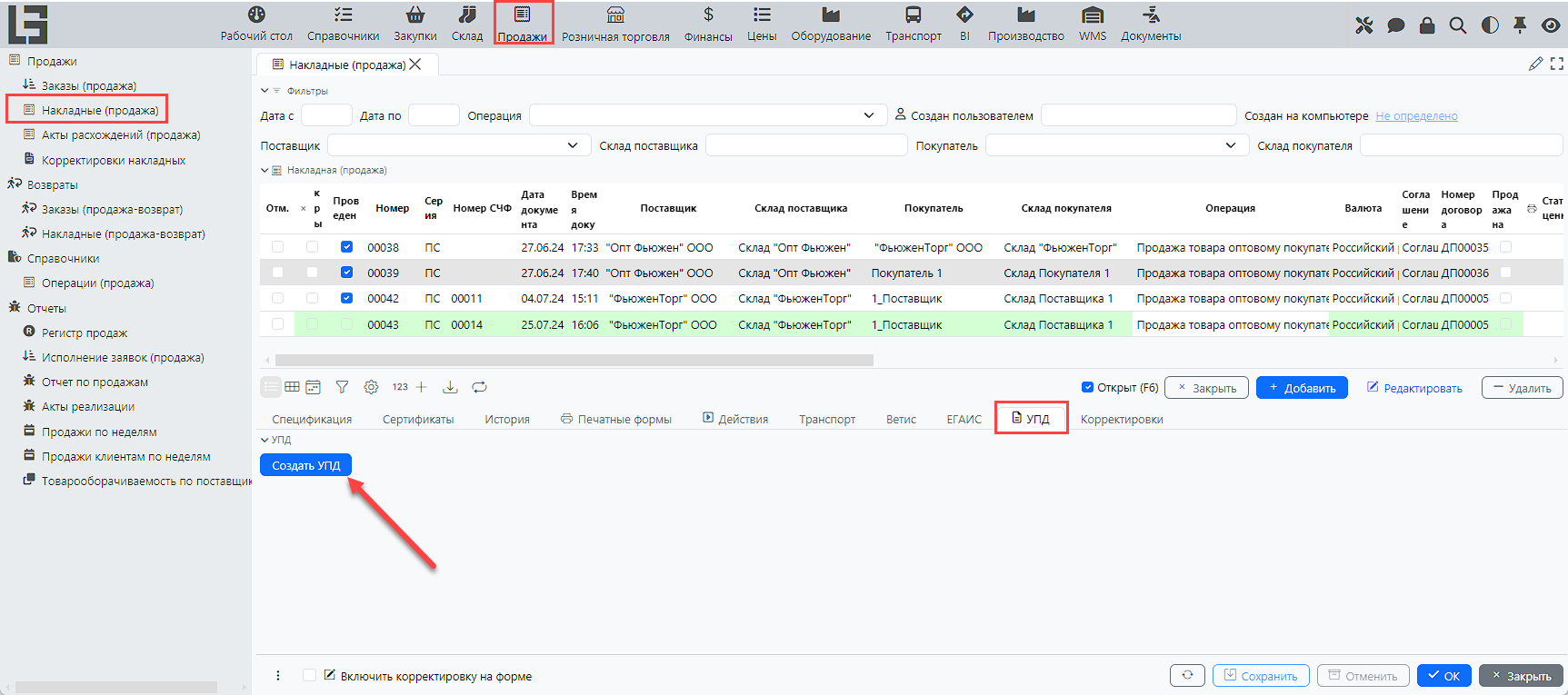The width and height of the screenshot is (1568, 695).
Task: Uncheck the Открыт (F6) checkbox
Action: coord(1087,388)
